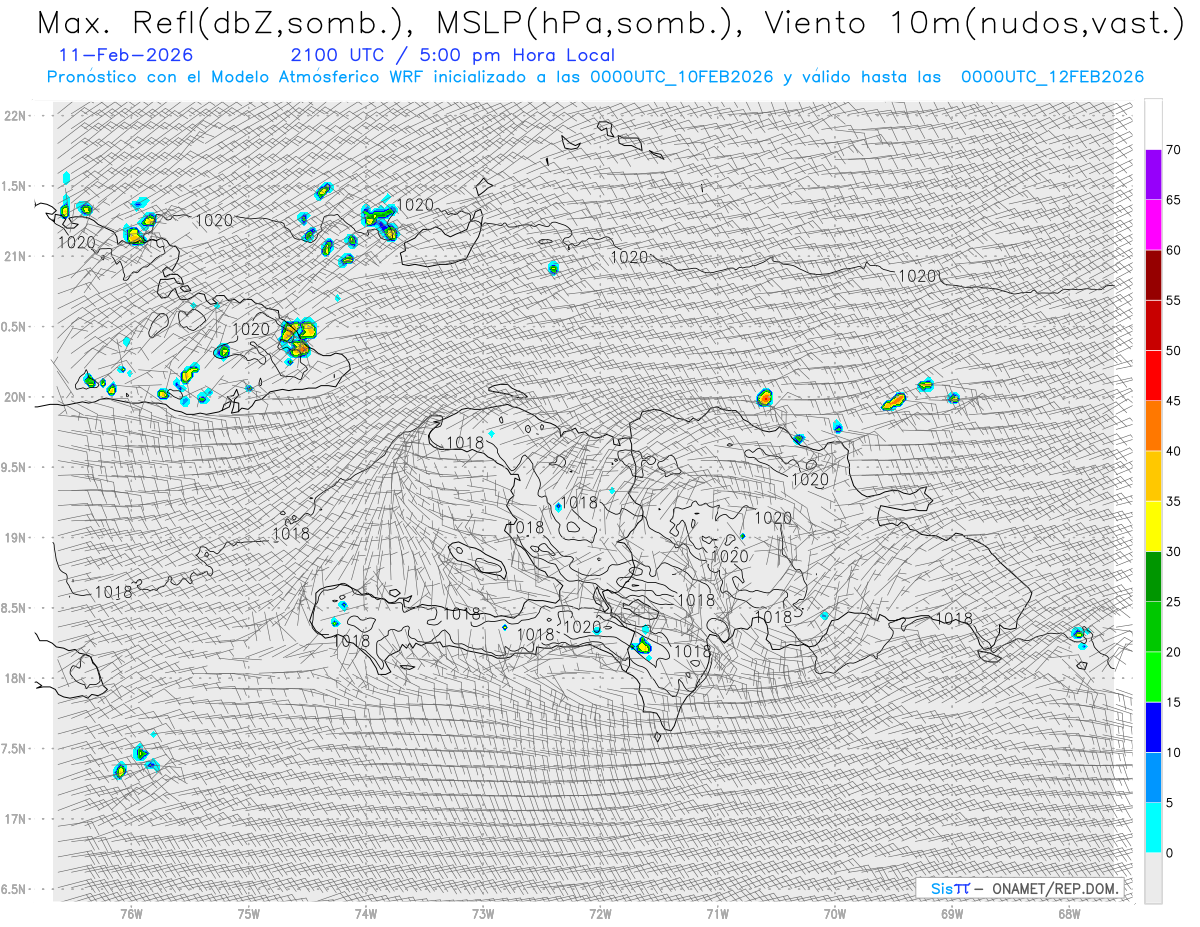Click the '17N' latitude axis label
The image size is (1200, 927).
pos(16,819)
